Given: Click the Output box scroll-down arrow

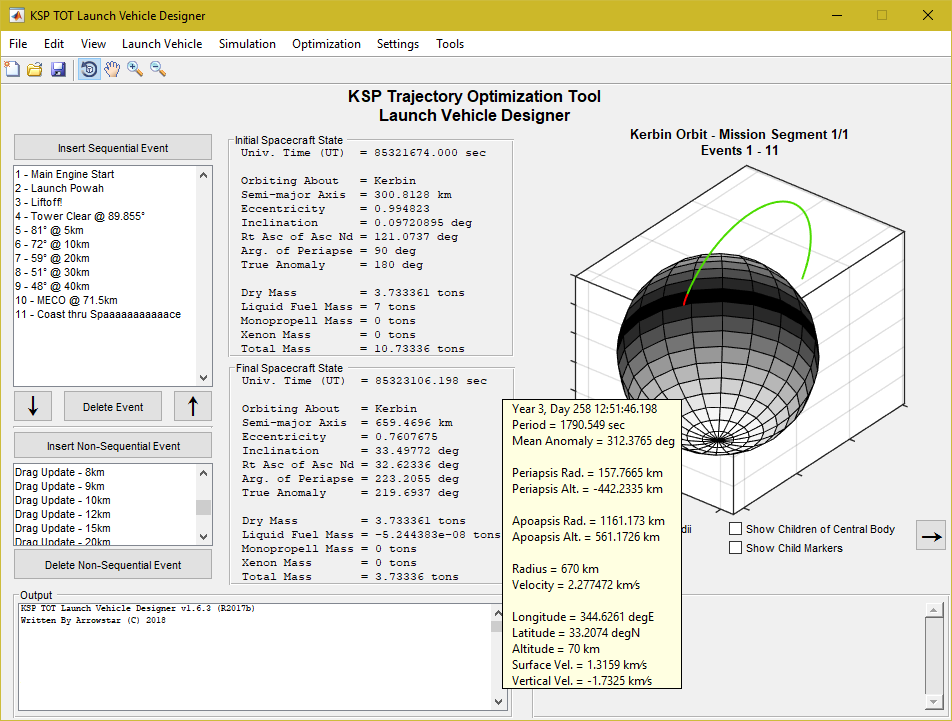Looking at the screenshot, I should pyautogui.click(x=498, y=702).
